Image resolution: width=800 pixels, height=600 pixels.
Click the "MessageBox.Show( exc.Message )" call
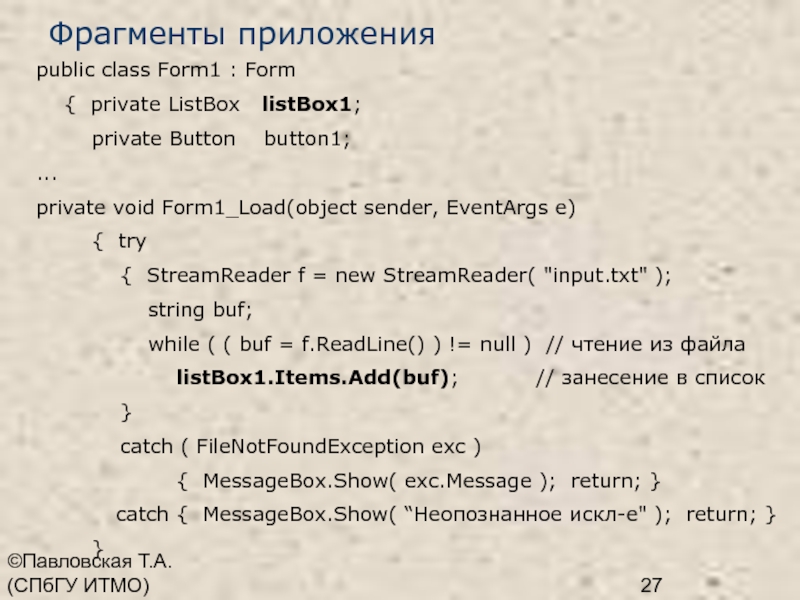(x=380, y=481)
